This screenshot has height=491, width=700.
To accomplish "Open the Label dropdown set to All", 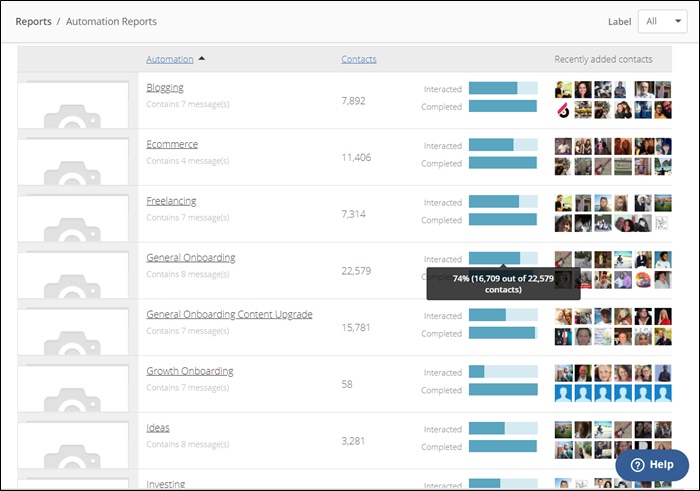I will pyautogui.click(x=662, y=21).
